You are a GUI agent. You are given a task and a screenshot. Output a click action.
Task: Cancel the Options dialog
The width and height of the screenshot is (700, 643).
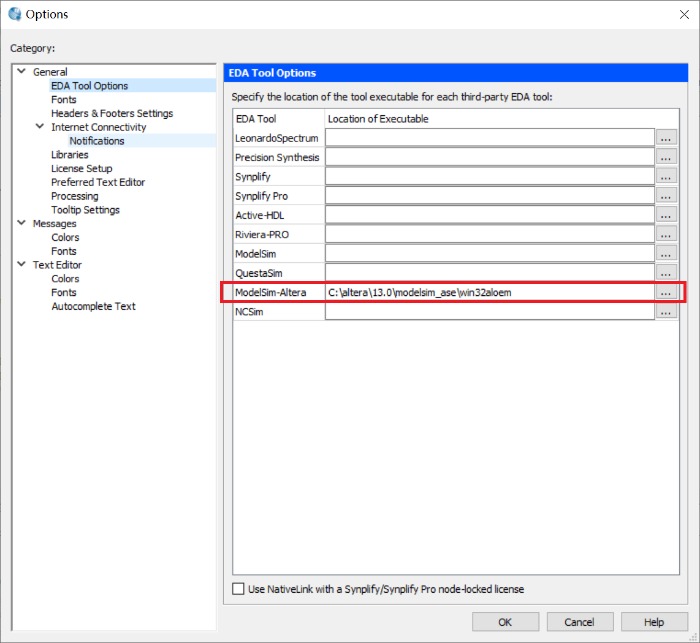click(x=579, y=622)
